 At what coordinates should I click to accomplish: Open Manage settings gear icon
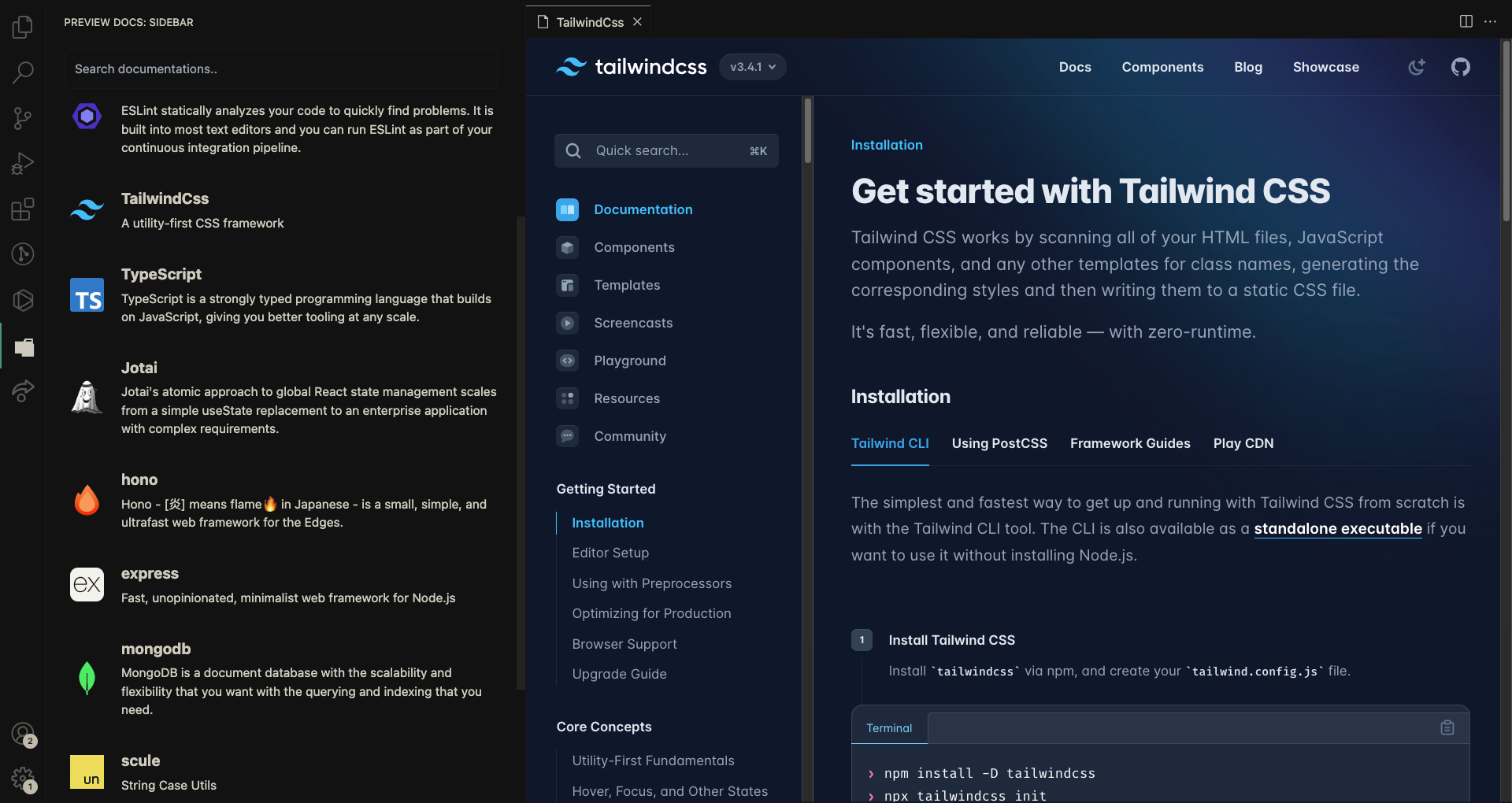[x=23, y=779]
